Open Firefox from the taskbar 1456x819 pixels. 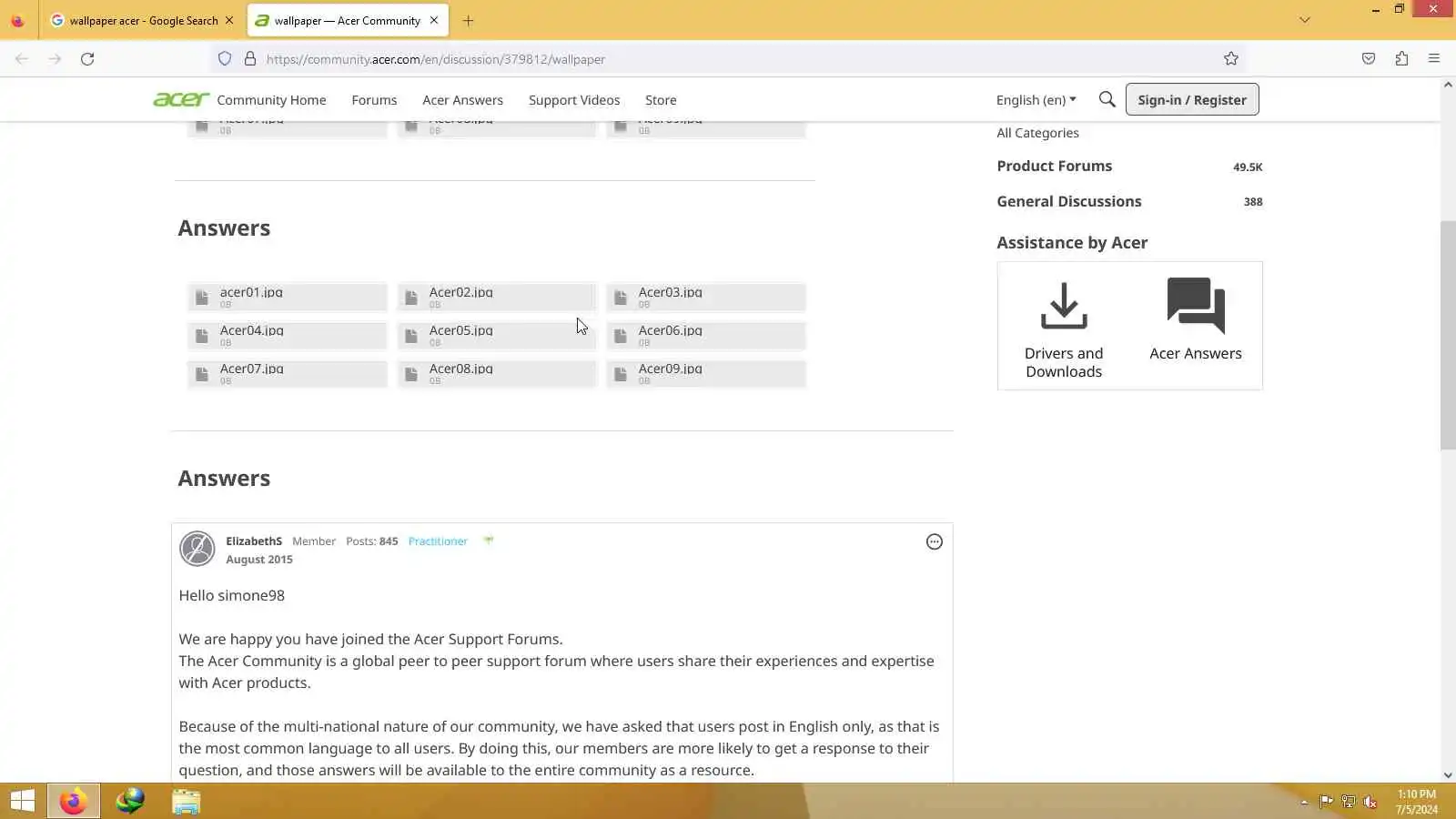click(x=73, y=801)
